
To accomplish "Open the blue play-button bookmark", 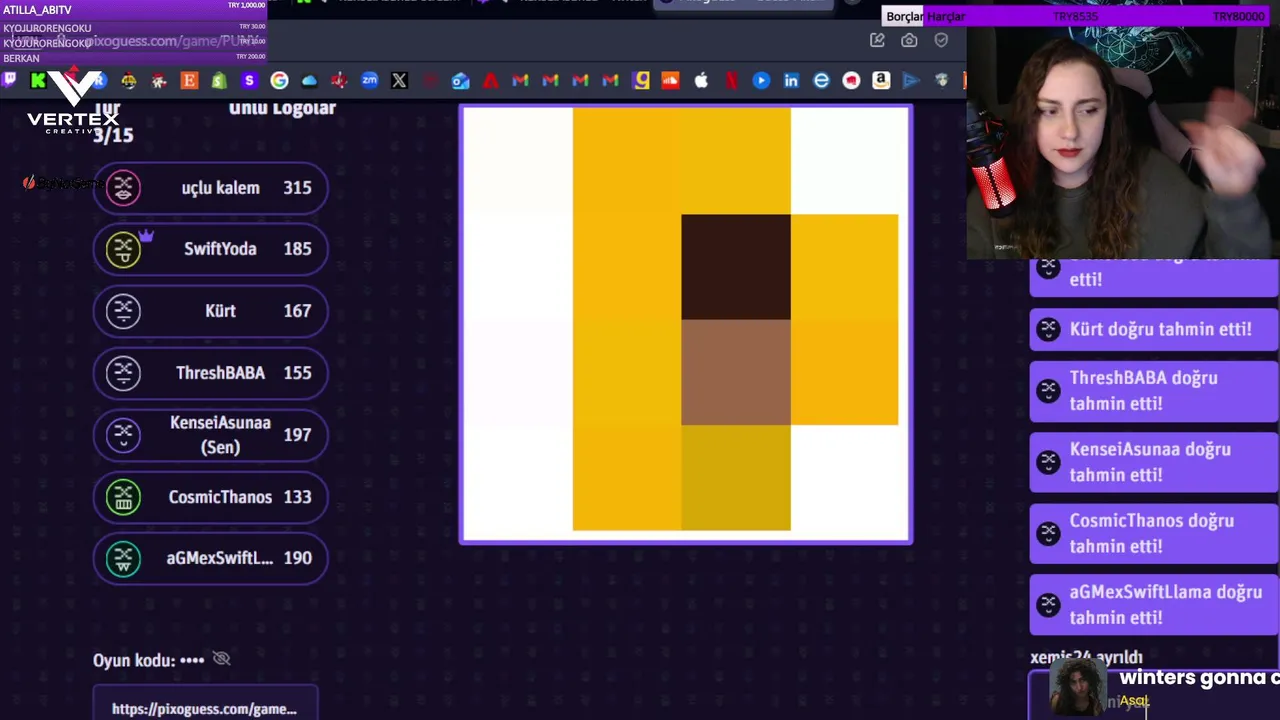I will click(x=761, y=81).
